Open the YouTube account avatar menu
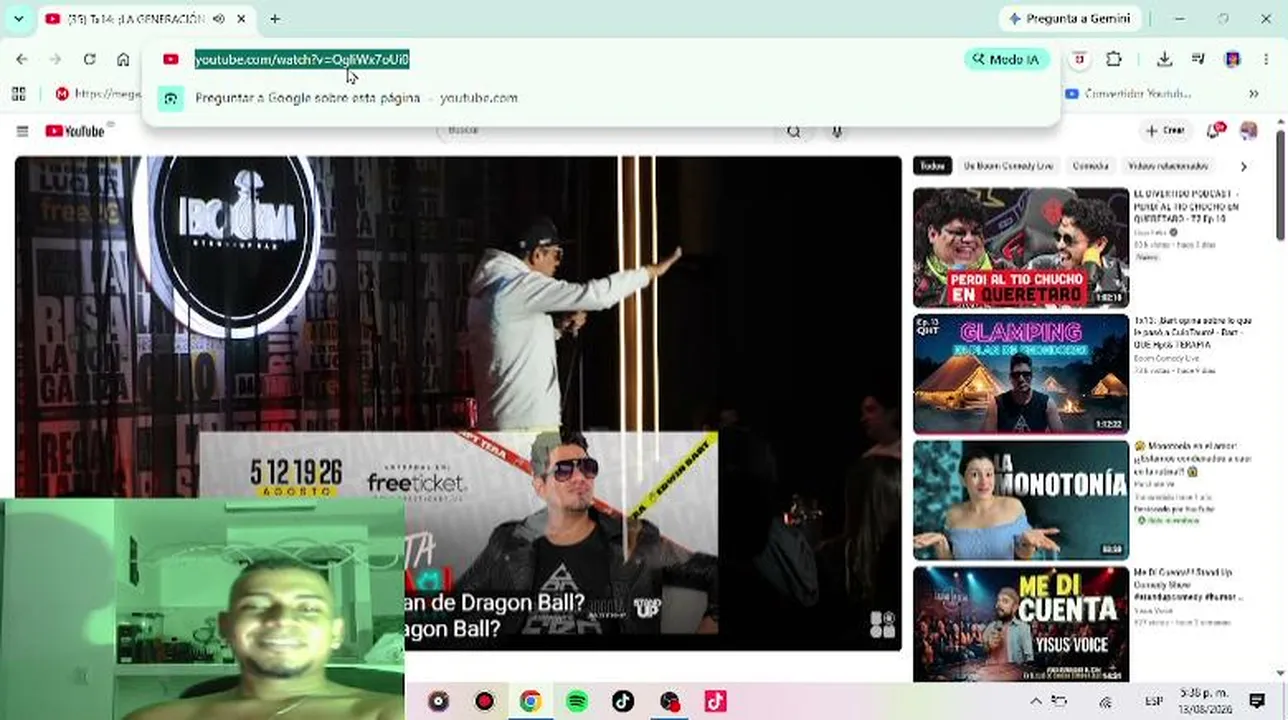 (x=1249, y=131)
